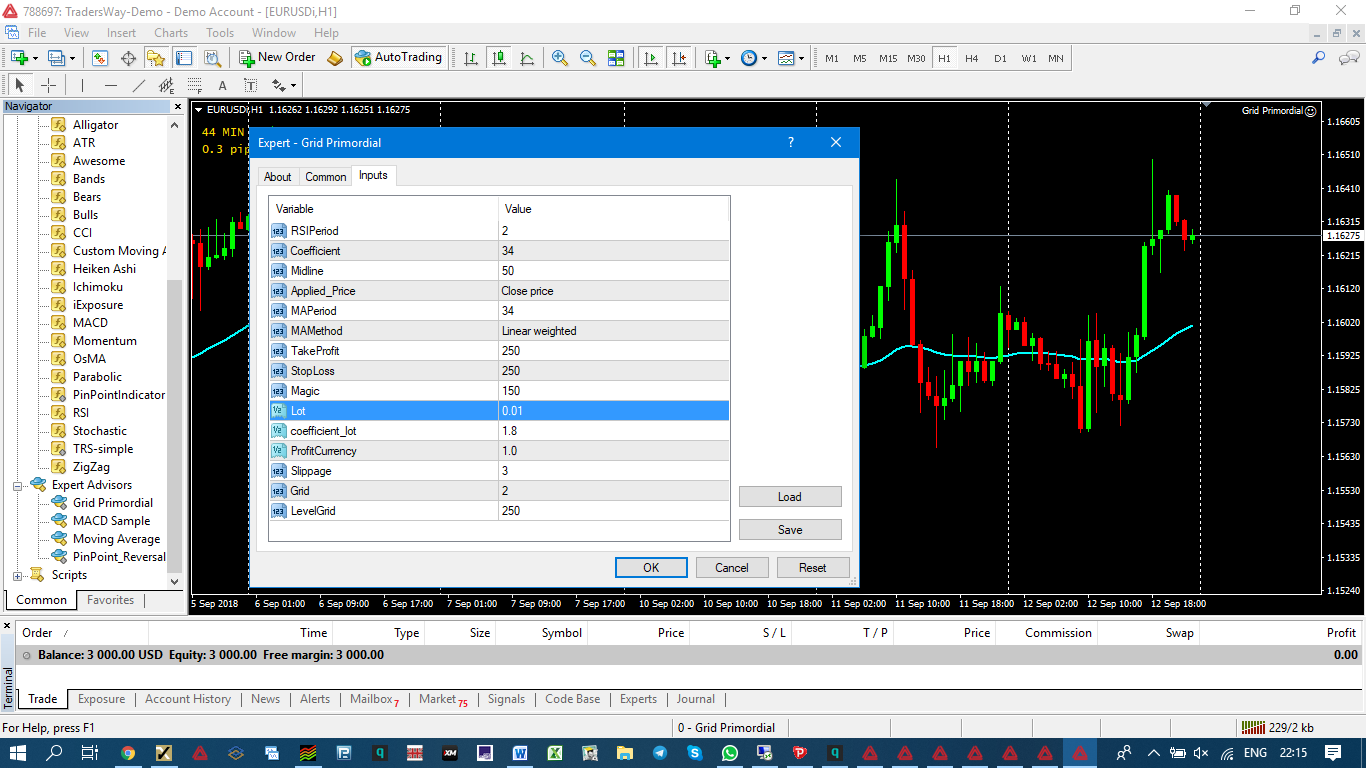This screenshot has width=1366, height=768.
Task: Open the chart templates dropdown
Action: tap(791, 58)
